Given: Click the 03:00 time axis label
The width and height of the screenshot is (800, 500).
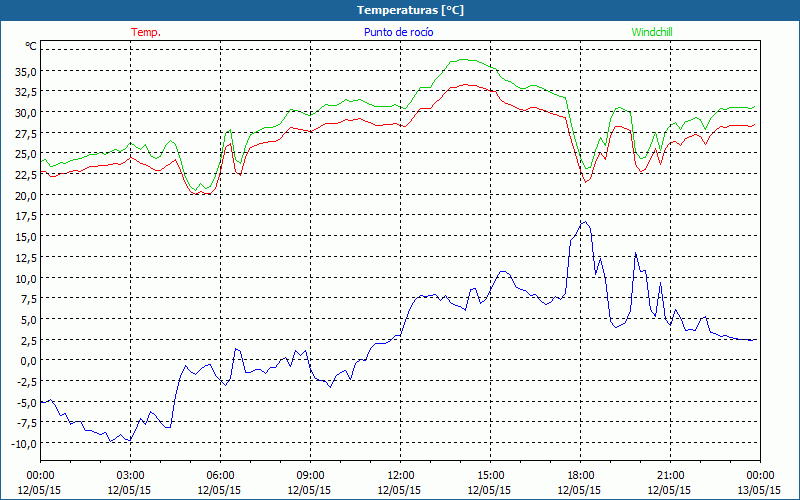Looking at the screenshot, I should [130, 475].
